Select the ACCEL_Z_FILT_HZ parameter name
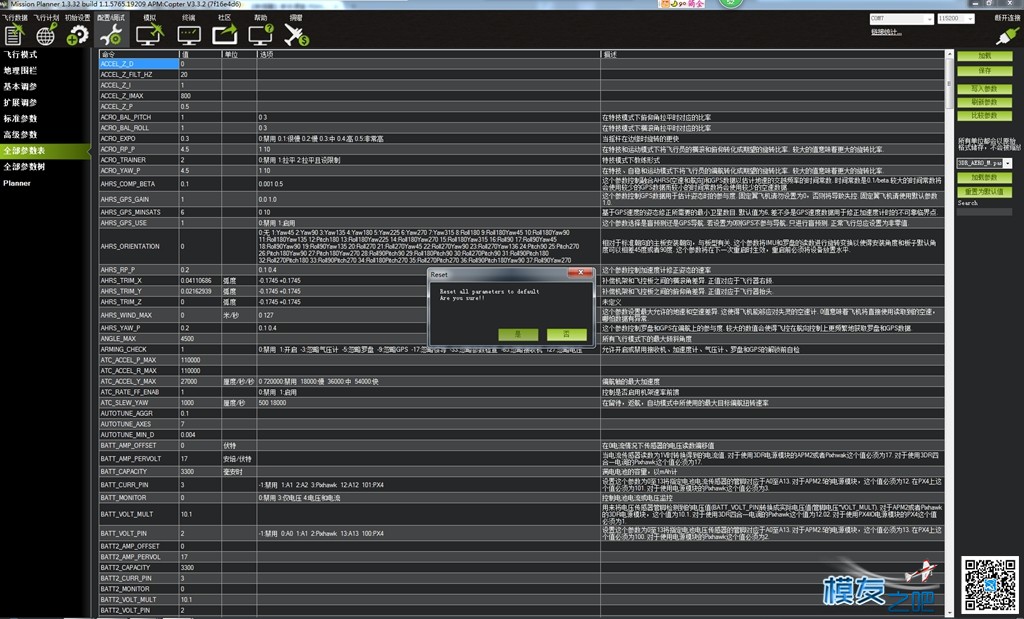The image size is (1024, 619). 126,74
